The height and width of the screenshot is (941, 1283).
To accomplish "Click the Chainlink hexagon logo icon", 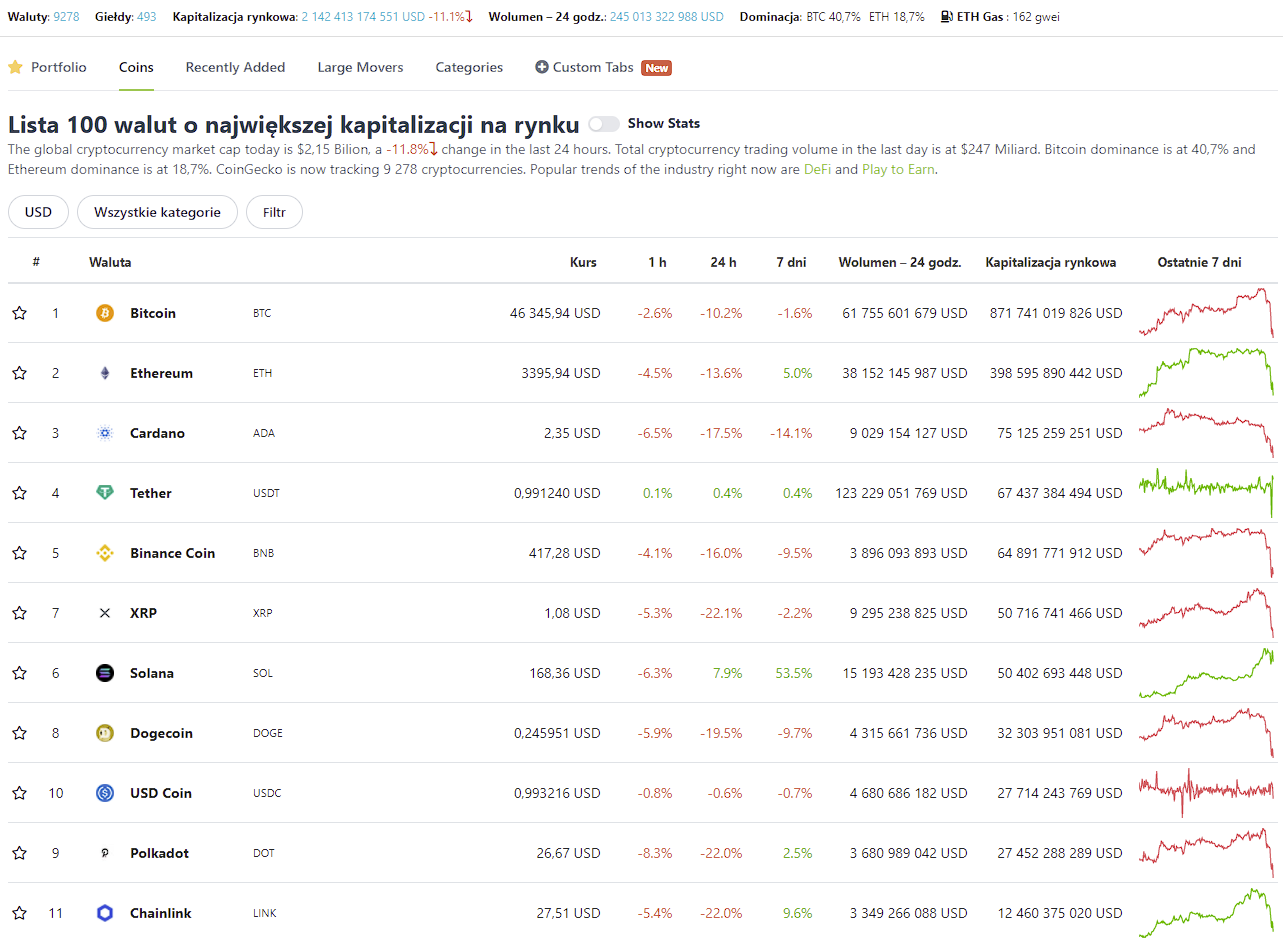I will tap(105, 913).
